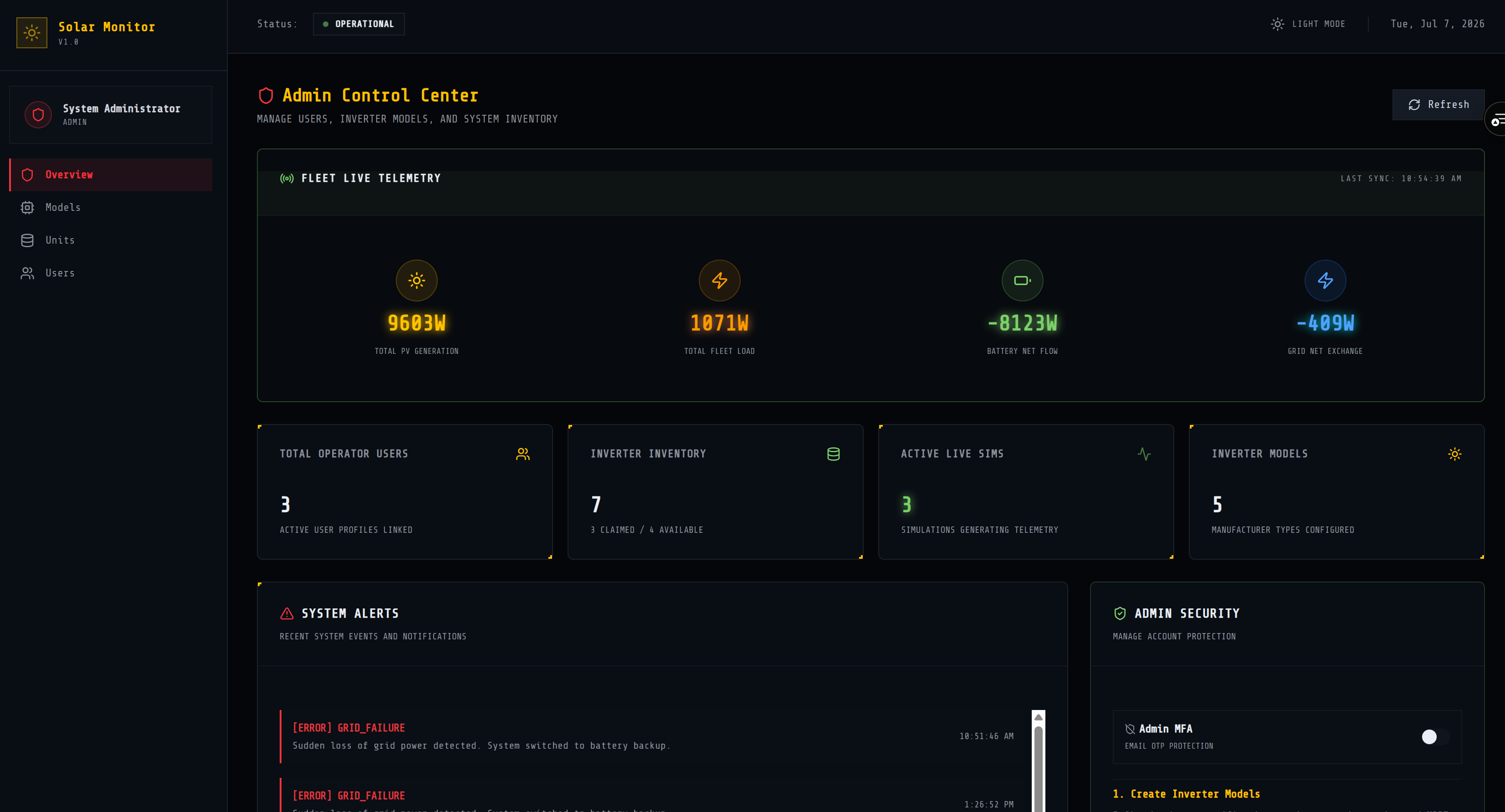Click the Units database icon in sidebar
The width and height of the screenshot is (1505, 812).
click(27, 240)
